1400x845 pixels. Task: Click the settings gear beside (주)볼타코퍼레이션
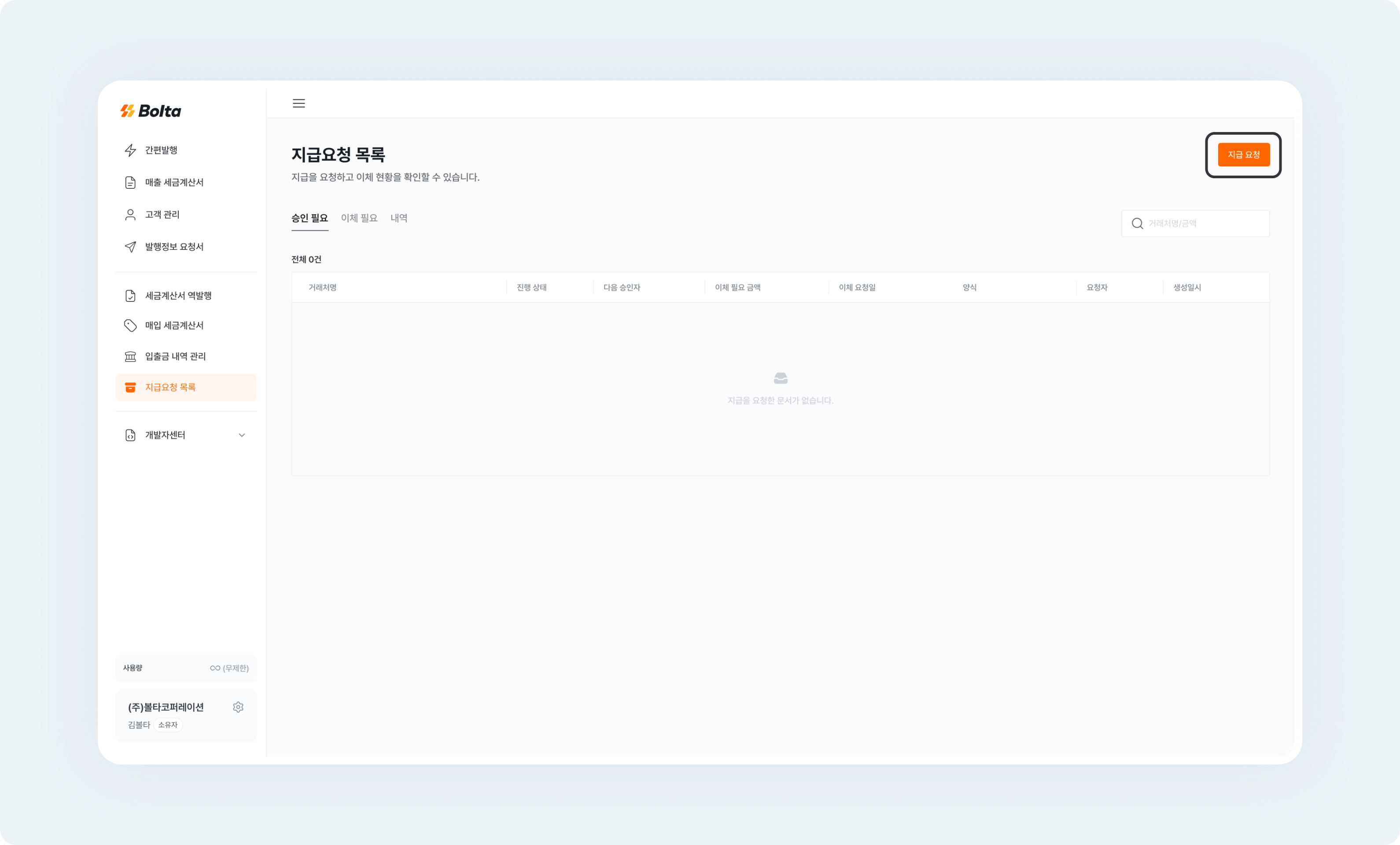point(238,707)
